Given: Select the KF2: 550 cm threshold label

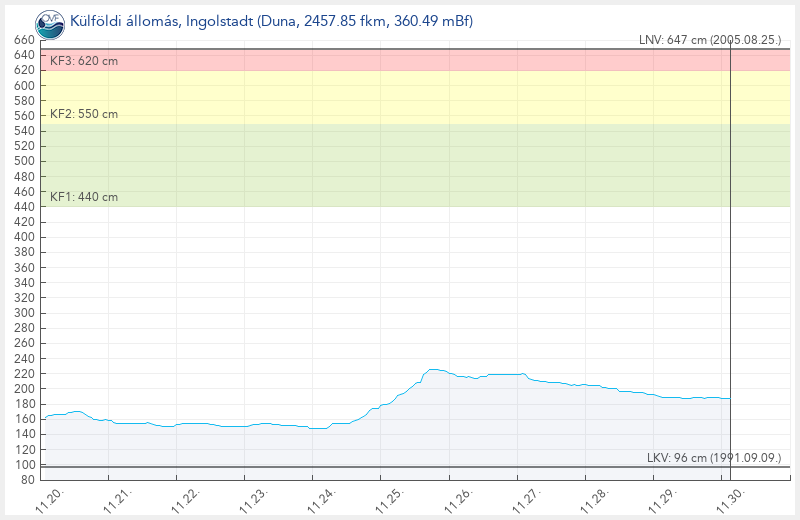Looking at the screenshot, I should pos(84,114).
